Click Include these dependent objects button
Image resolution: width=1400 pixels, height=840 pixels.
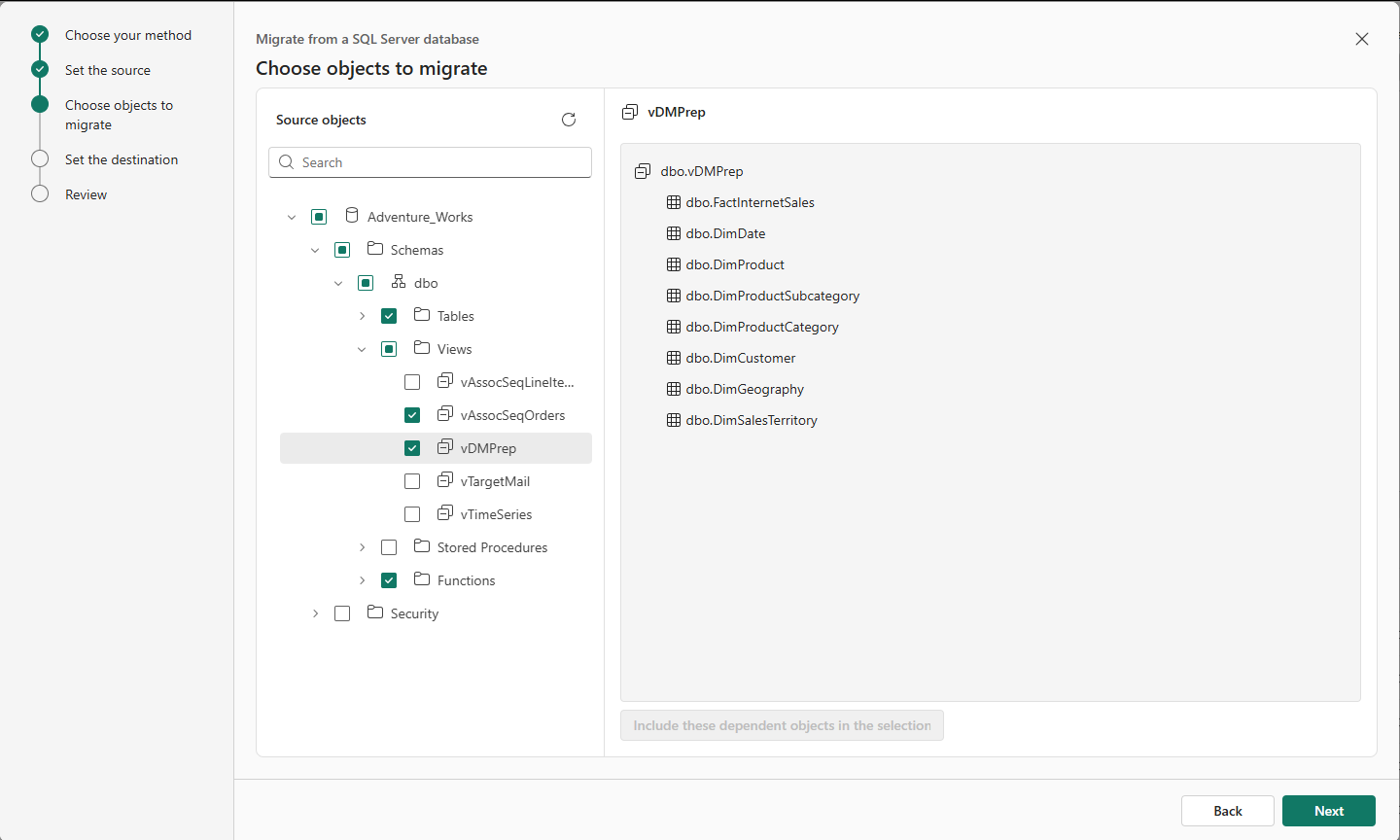tap(782, 725)
